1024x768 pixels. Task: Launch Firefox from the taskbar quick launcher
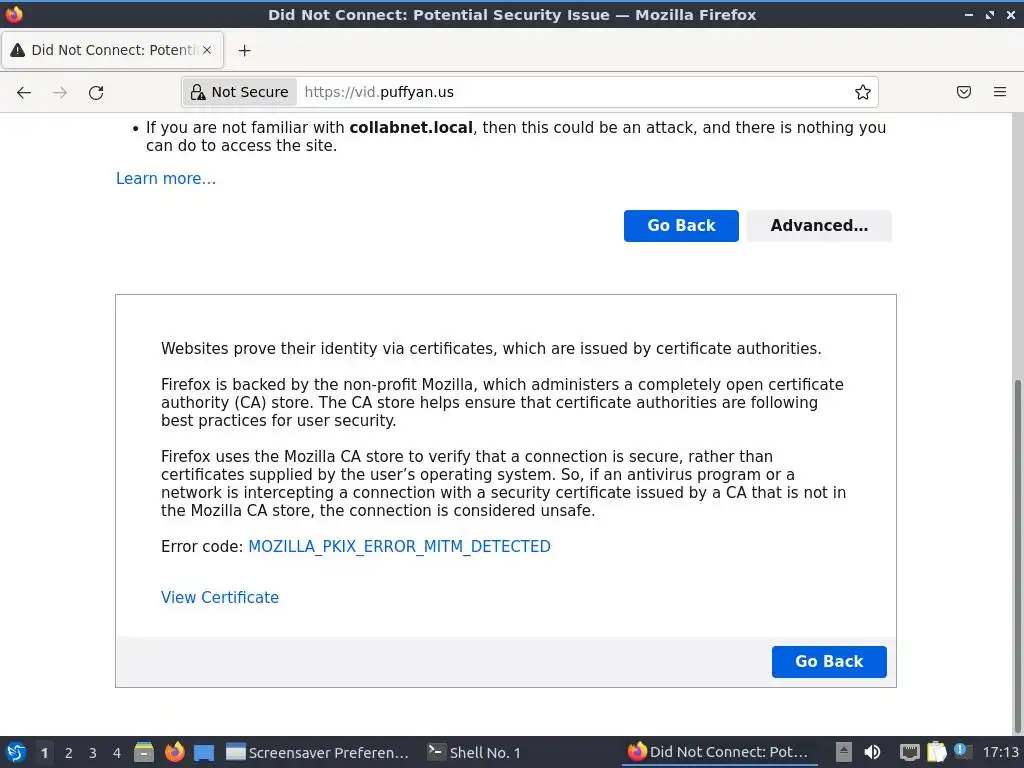174,752
